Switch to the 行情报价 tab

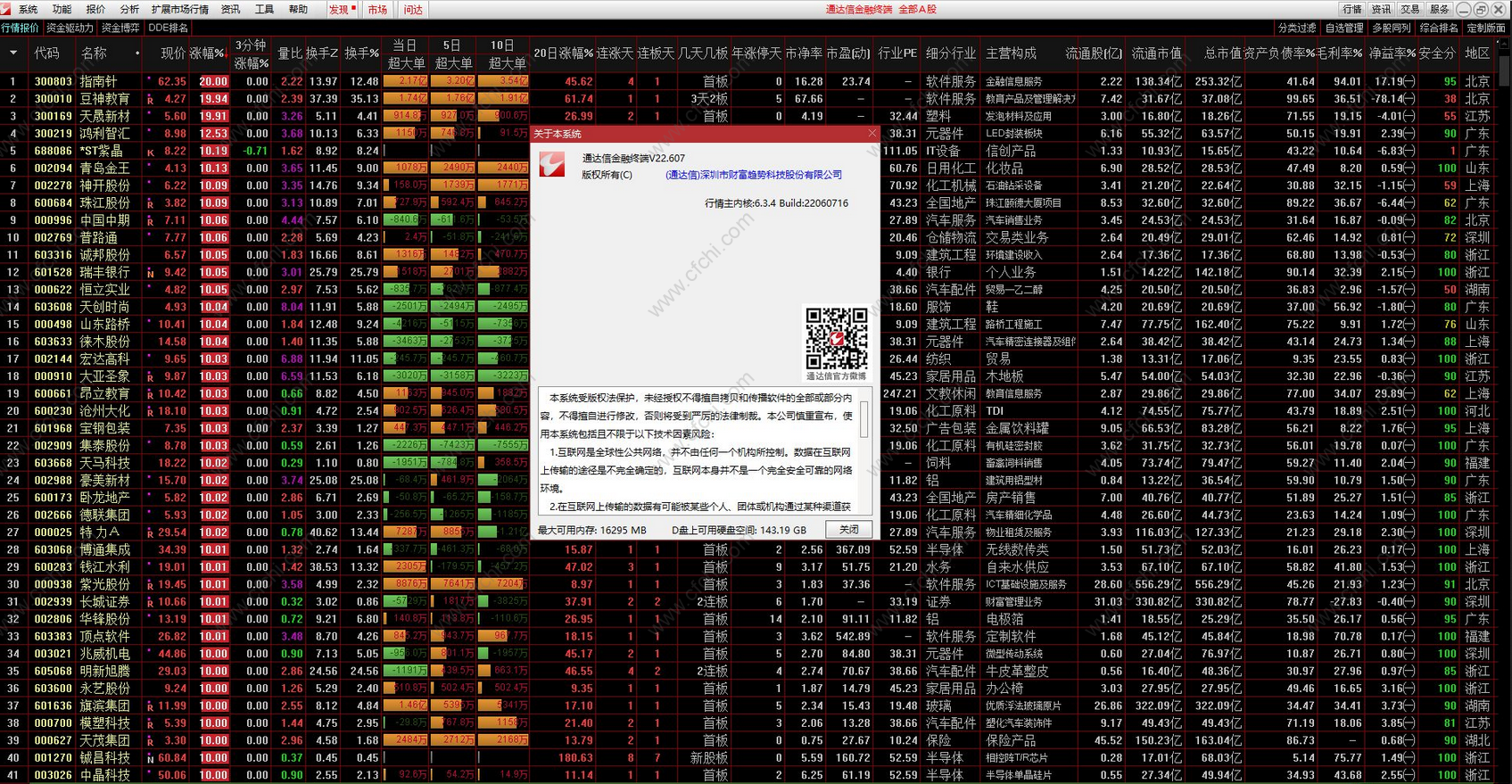(21, 28)
